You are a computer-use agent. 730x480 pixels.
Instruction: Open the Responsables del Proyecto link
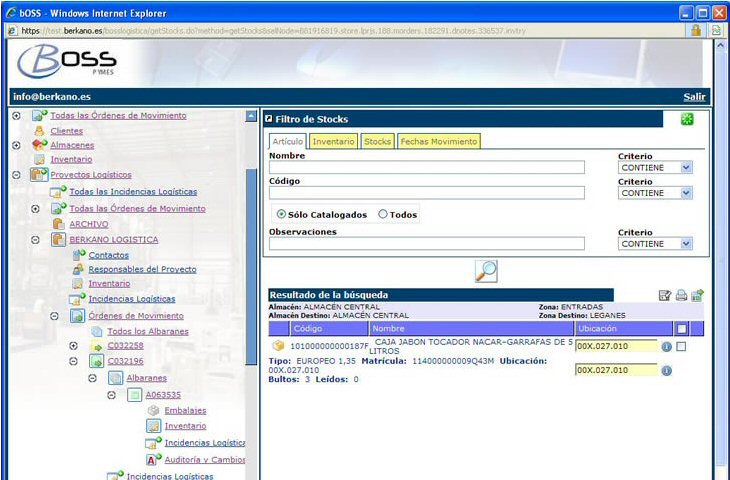(142, 269)
